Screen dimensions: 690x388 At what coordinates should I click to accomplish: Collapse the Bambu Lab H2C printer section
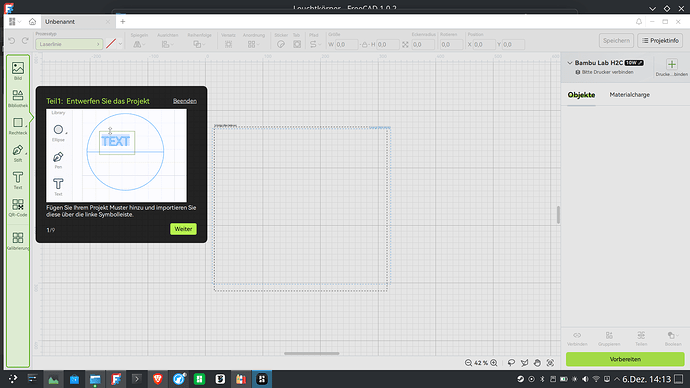point(570,63)
